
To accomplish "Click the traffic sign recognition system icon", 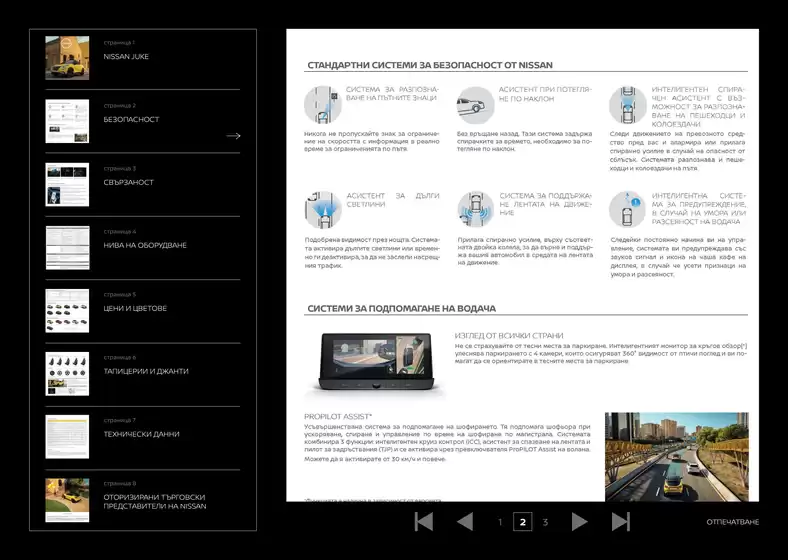I will click(323, 105).
